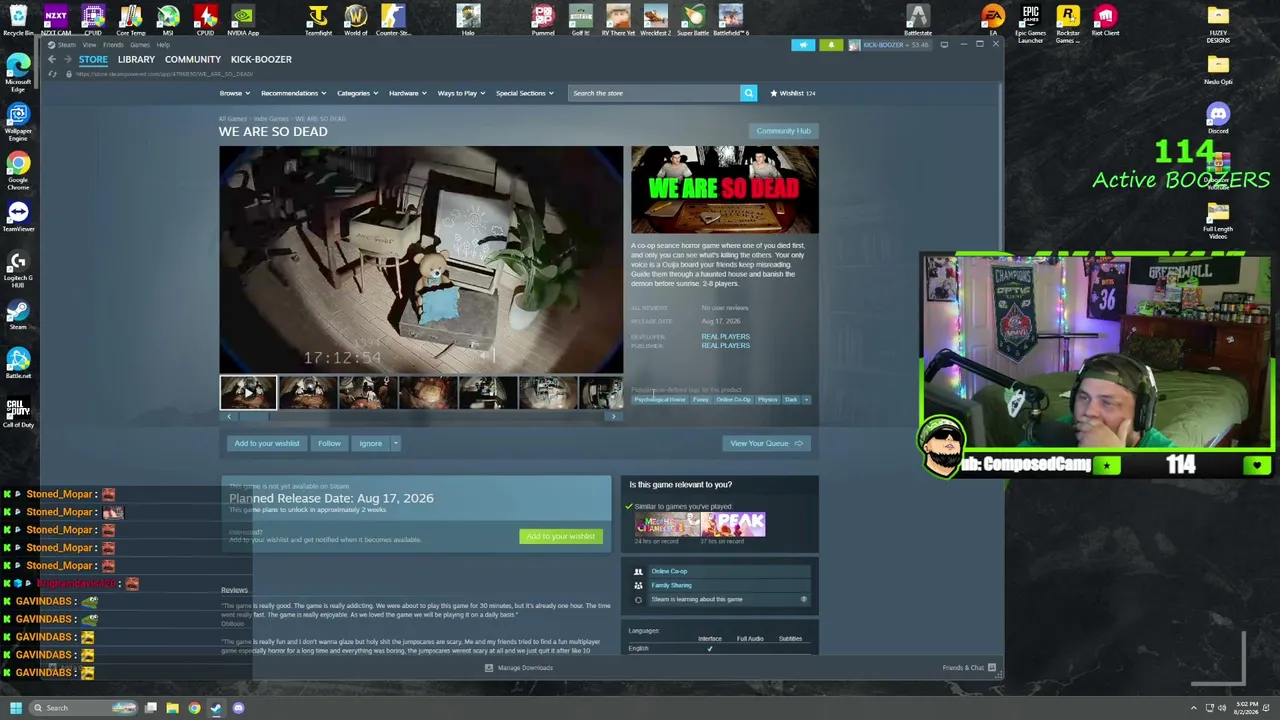Open the Steam notifications bell

831,45
